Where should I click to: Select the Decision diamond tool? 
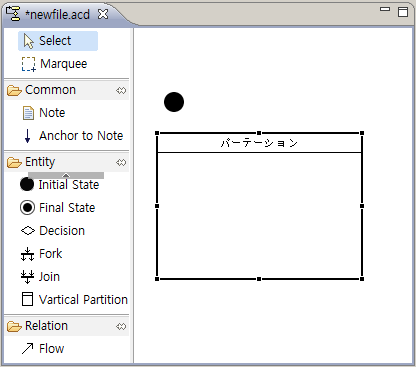[53, 231]
